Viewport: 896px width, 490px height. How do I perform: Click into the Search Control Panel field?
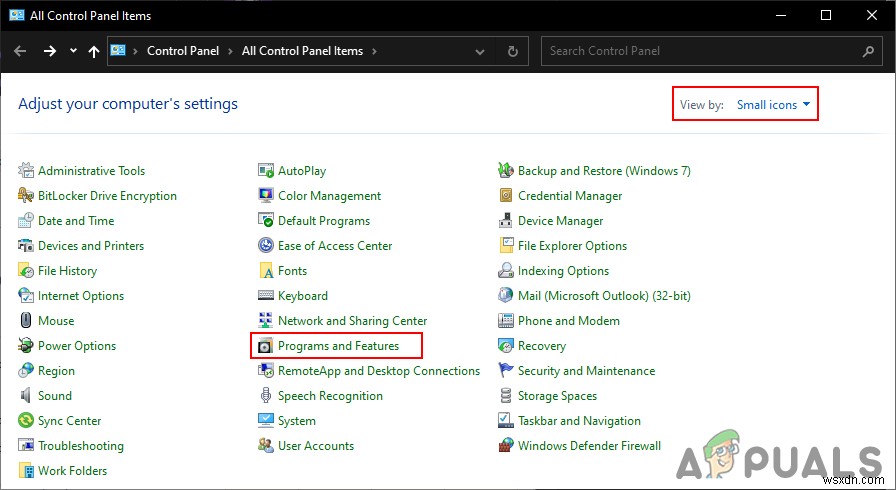(x=700, y=51)
